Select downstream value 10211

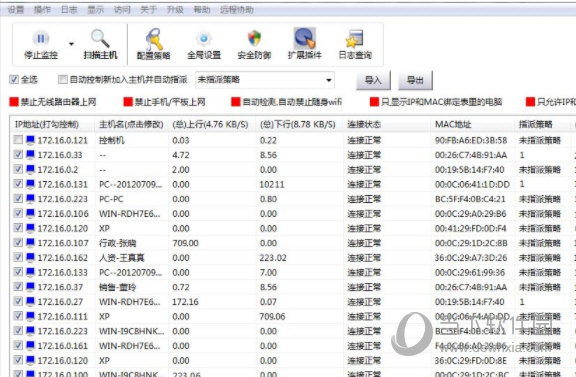(272, 184)
